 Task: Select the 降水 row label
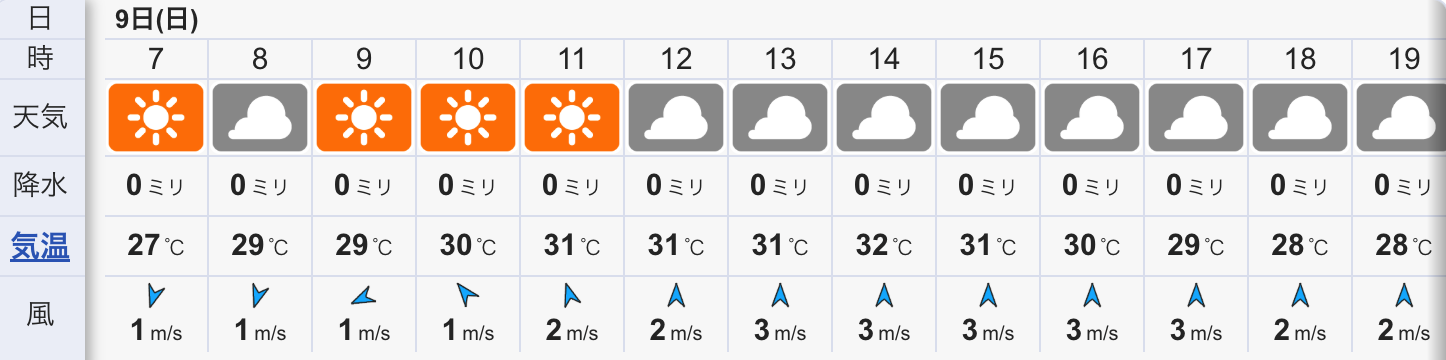click(x=40, y=185)
